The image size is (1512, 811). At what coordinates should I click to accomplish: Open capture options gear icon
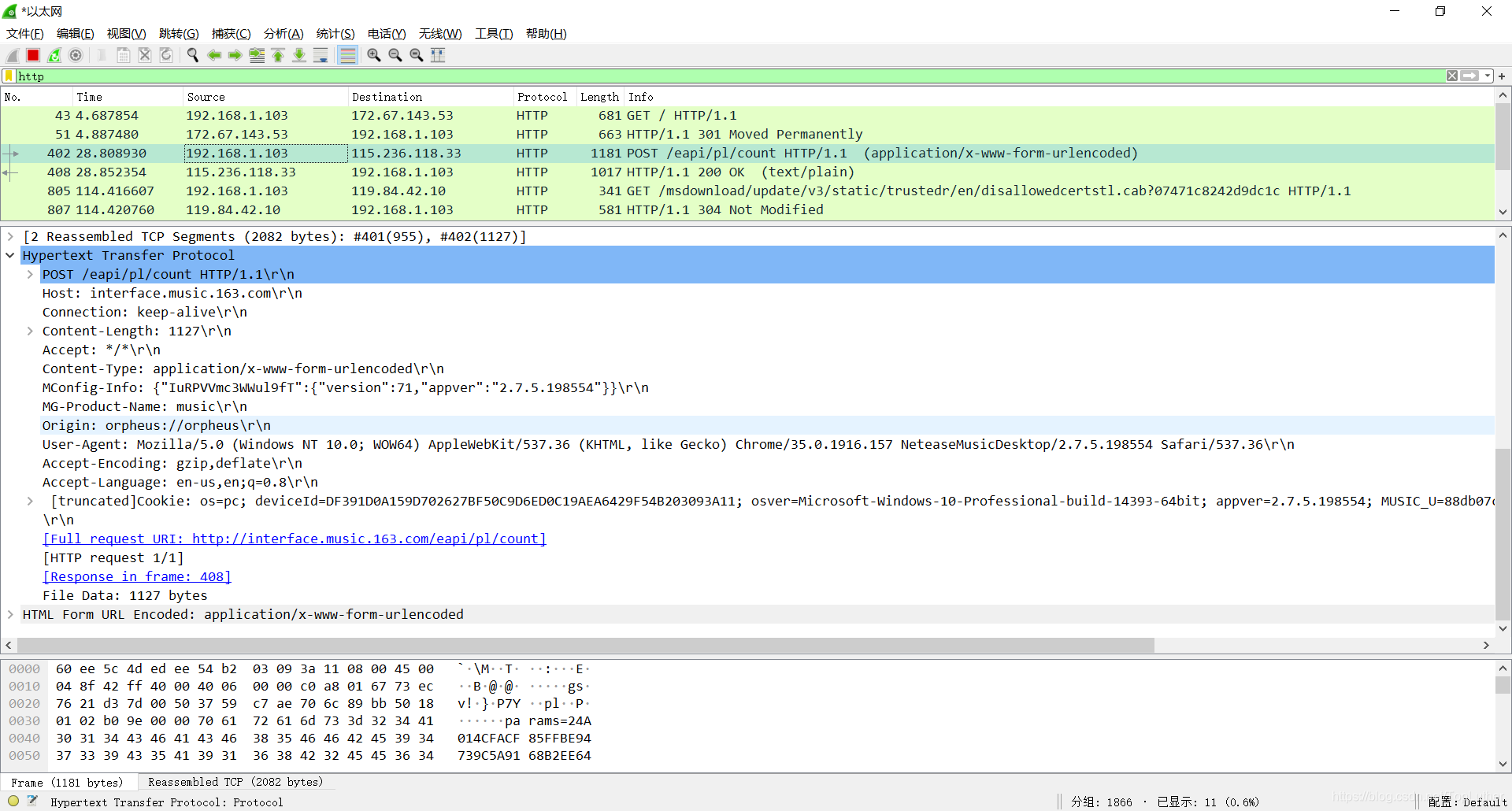pos(76,55)
